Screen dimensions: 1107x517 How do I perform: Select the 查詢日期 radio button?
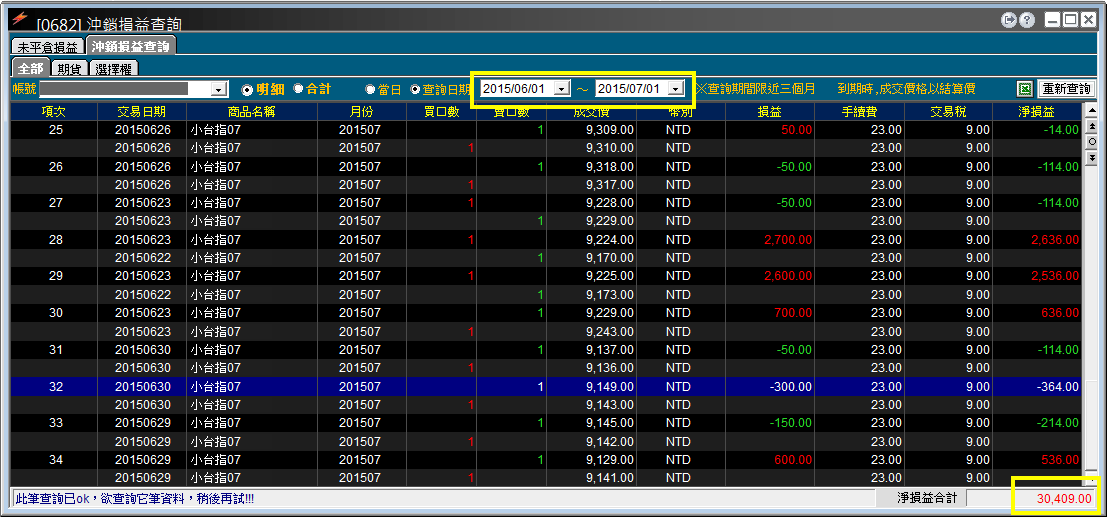click(x=414, y=90)
